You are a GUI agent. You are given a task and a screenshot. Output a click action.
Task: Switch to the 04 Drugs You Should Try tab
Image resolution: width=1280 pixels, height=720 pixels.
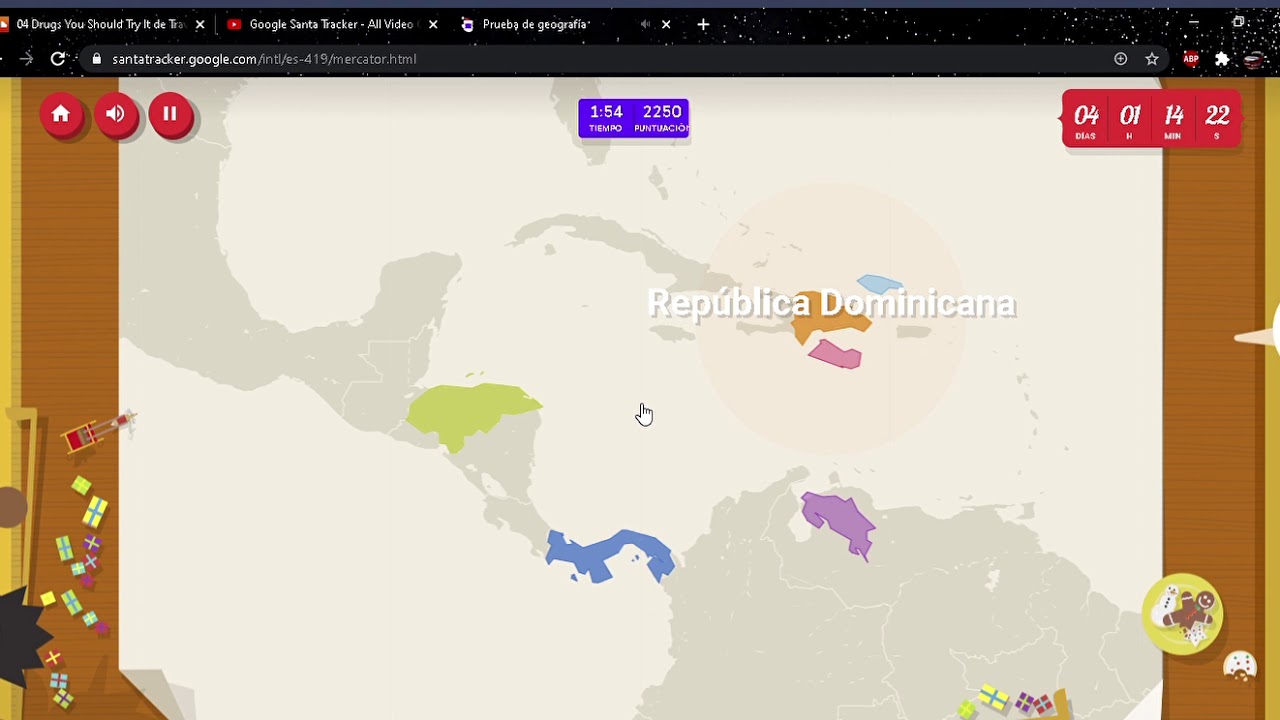tap(100, 24)
